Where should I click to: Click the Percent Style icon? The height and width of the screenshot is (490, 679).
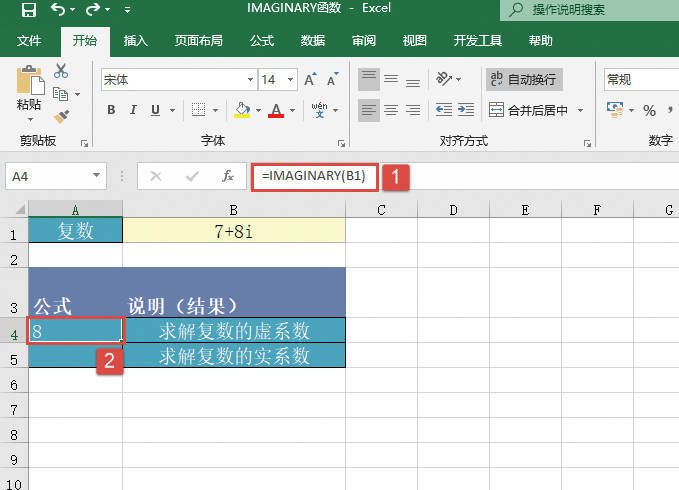click(x=649, y=110)
